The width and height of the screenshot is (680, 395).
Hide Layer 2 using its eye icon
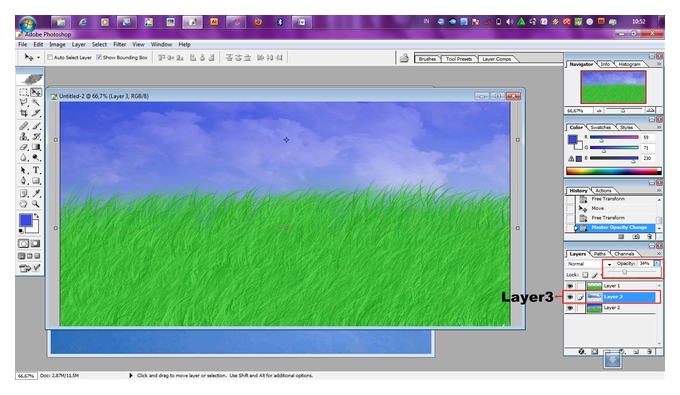[570, 308]
